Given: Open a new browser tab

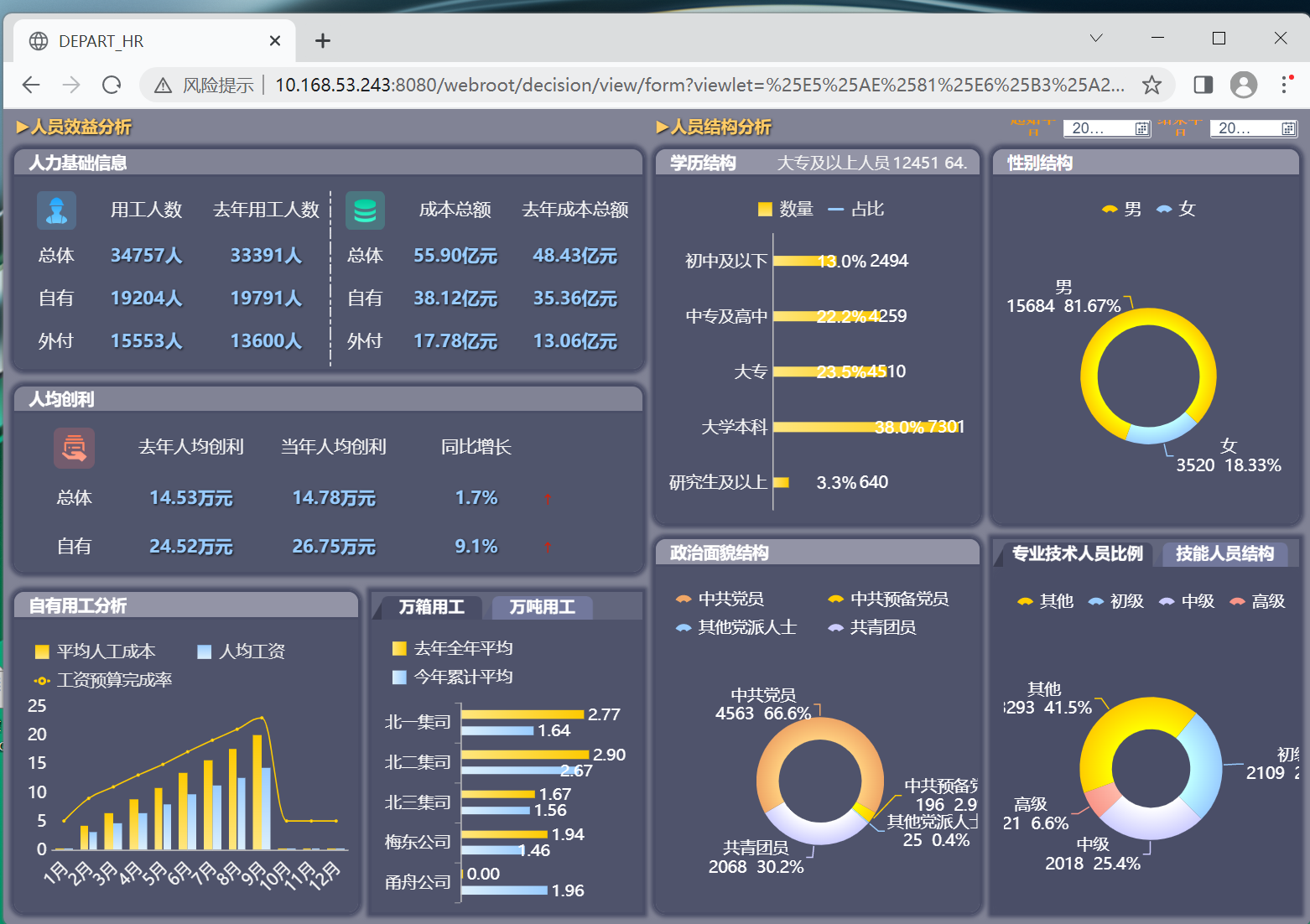Looking at the screenshot, I should 323,40.
